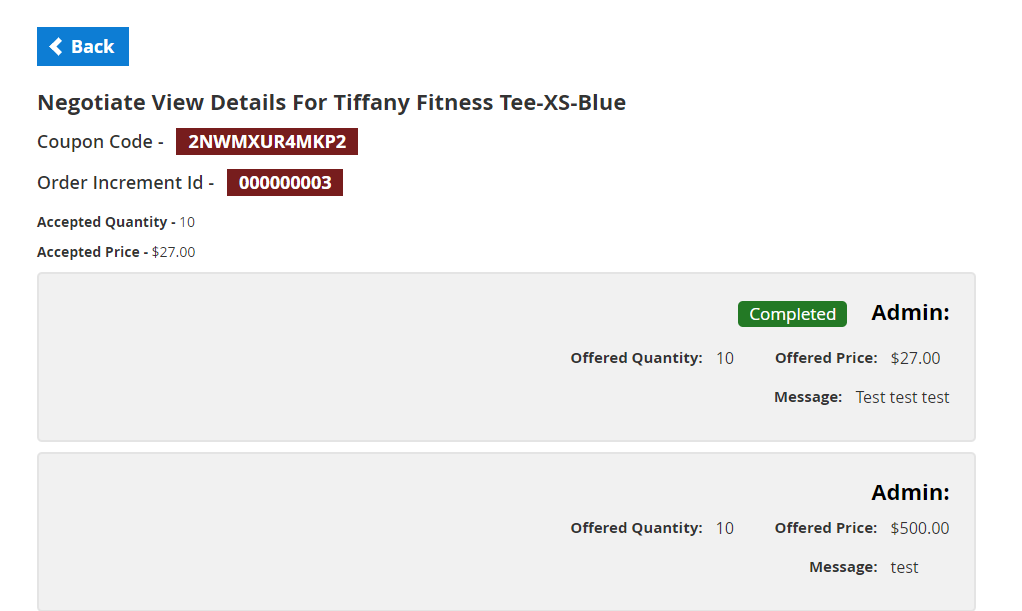1022x611 pixels.
Task: Click the Accepted Quantity label
Action: point(106,222)
